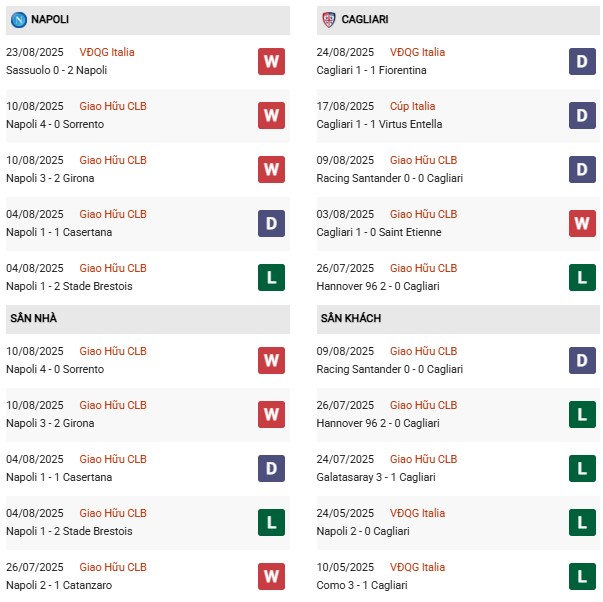The width and height of the screenshot is (603, 602).
Task: Click L badge for Galatasaray 3 - 1 Cagliari
Action: pos(582,468)
